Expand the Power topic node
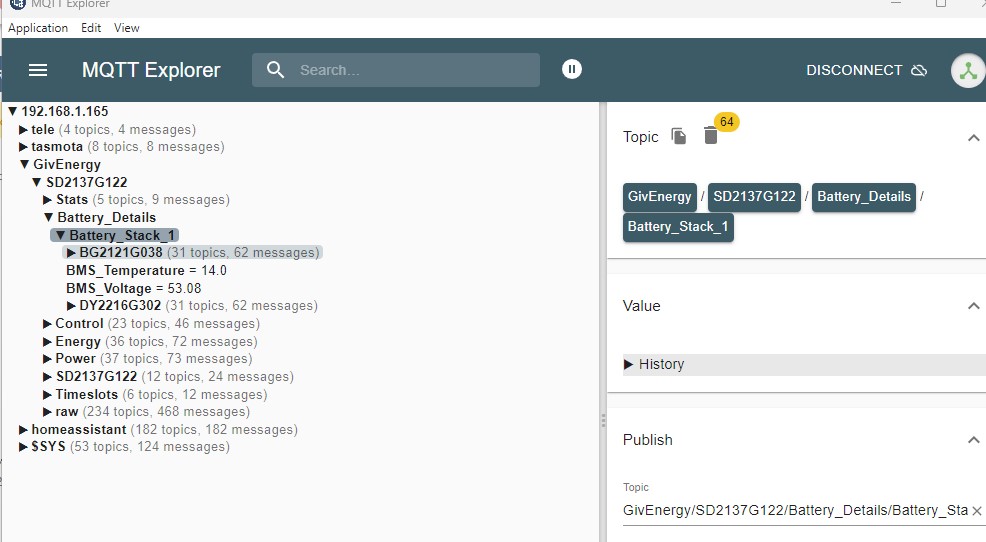This screenshot has height=542, width=986. click(x=47, y=359)
